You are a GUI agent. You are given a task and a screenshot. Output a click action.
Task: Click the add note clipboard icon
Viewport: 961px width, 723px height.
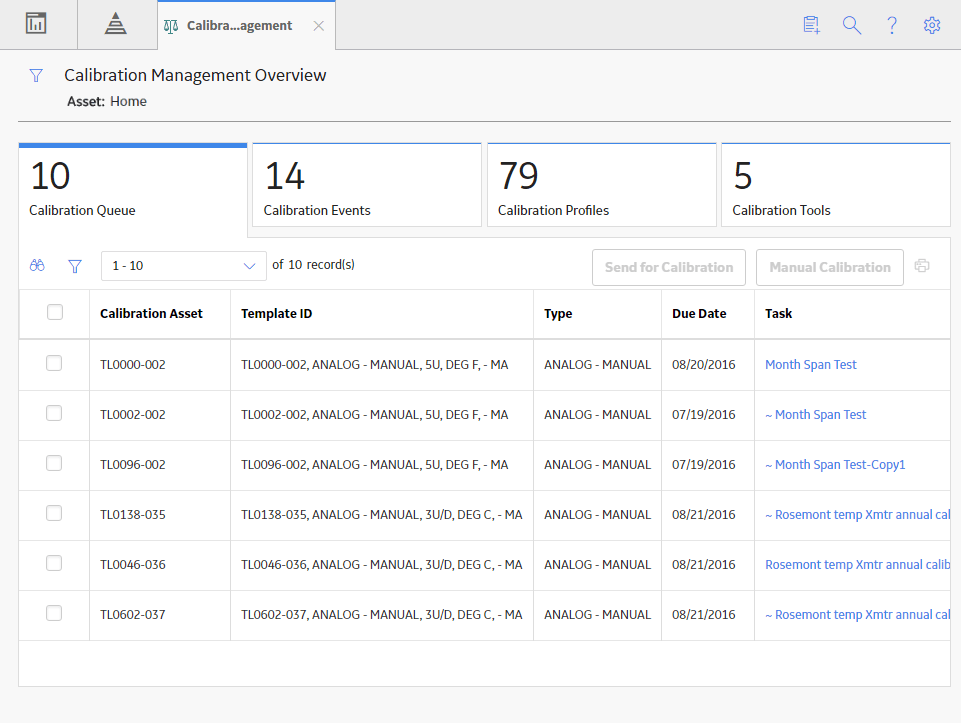811,25
